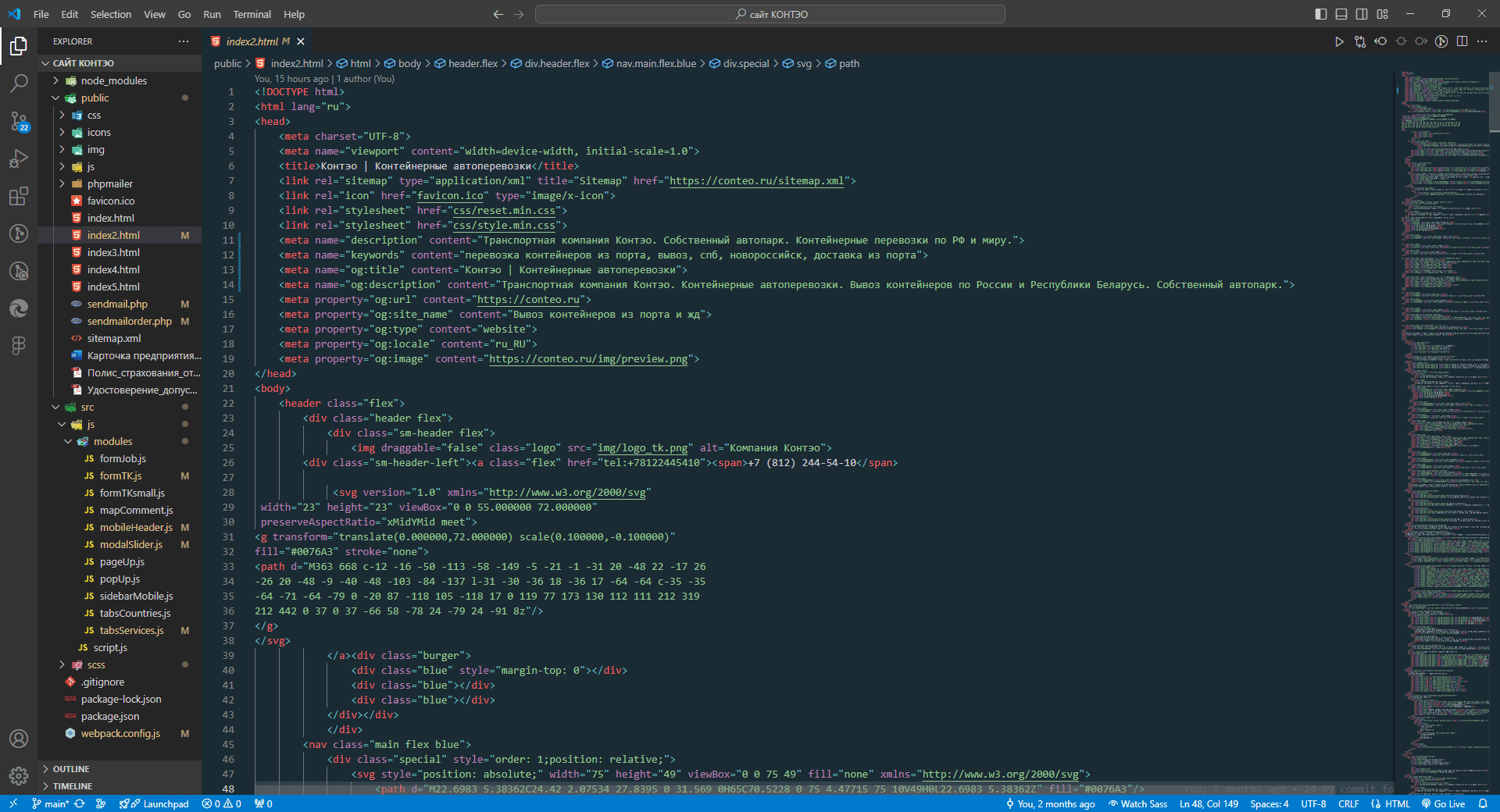
Task: Expand the OUTLINE section
Action: (120, 769)
